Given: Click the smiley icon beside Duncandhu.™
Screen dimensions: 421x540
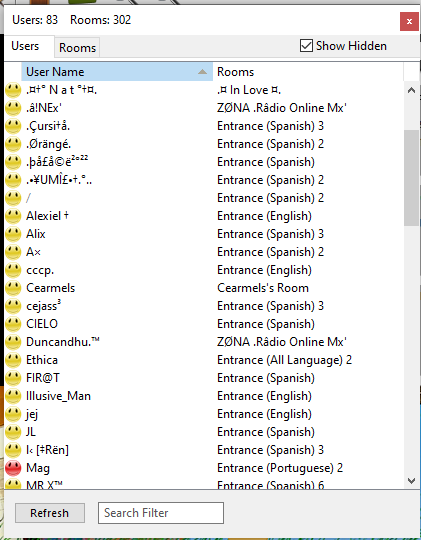Looking at the screenshot, I should [13, 342].
